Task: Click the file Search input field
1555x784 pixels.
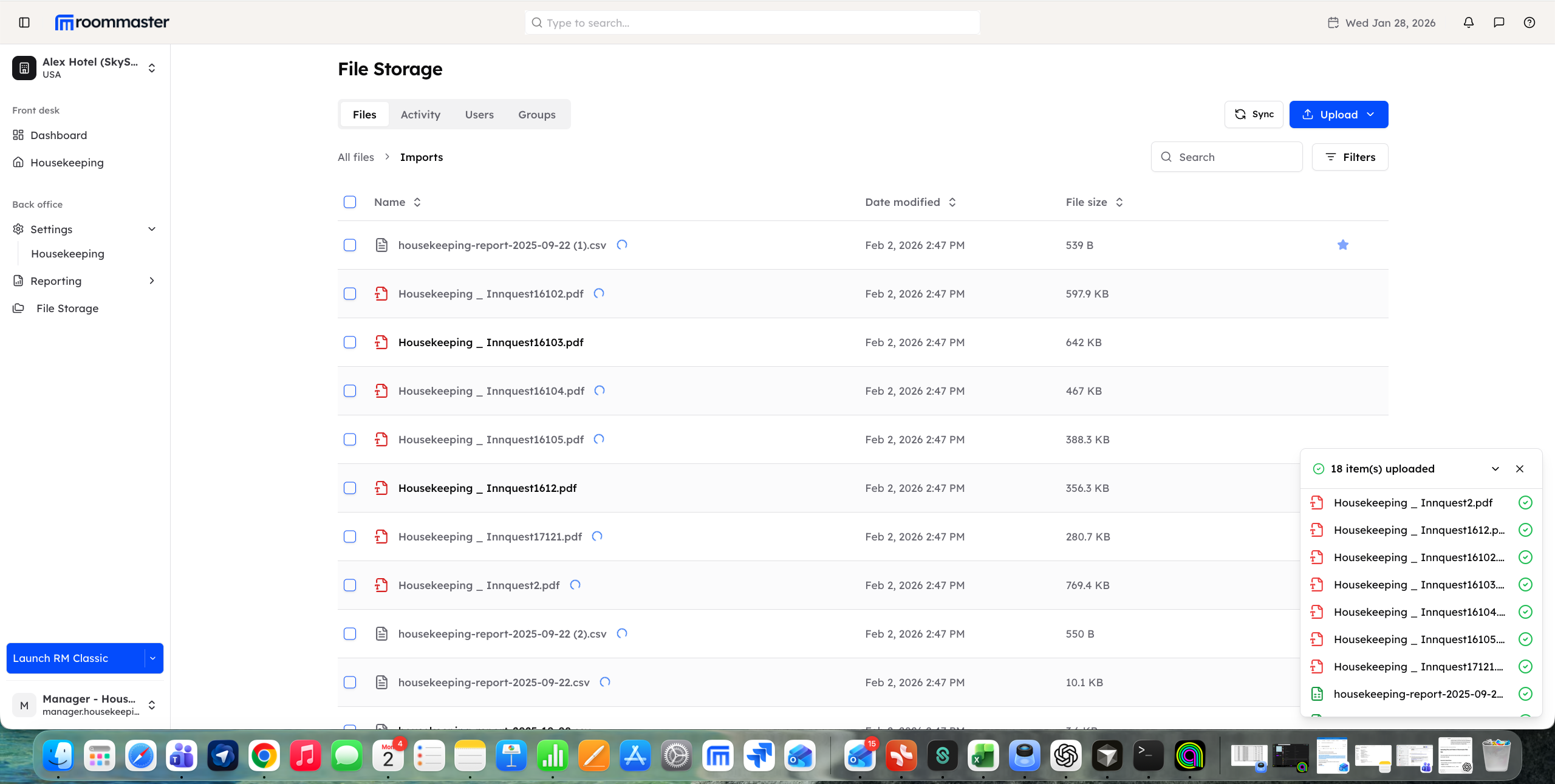Action: 1226,157
